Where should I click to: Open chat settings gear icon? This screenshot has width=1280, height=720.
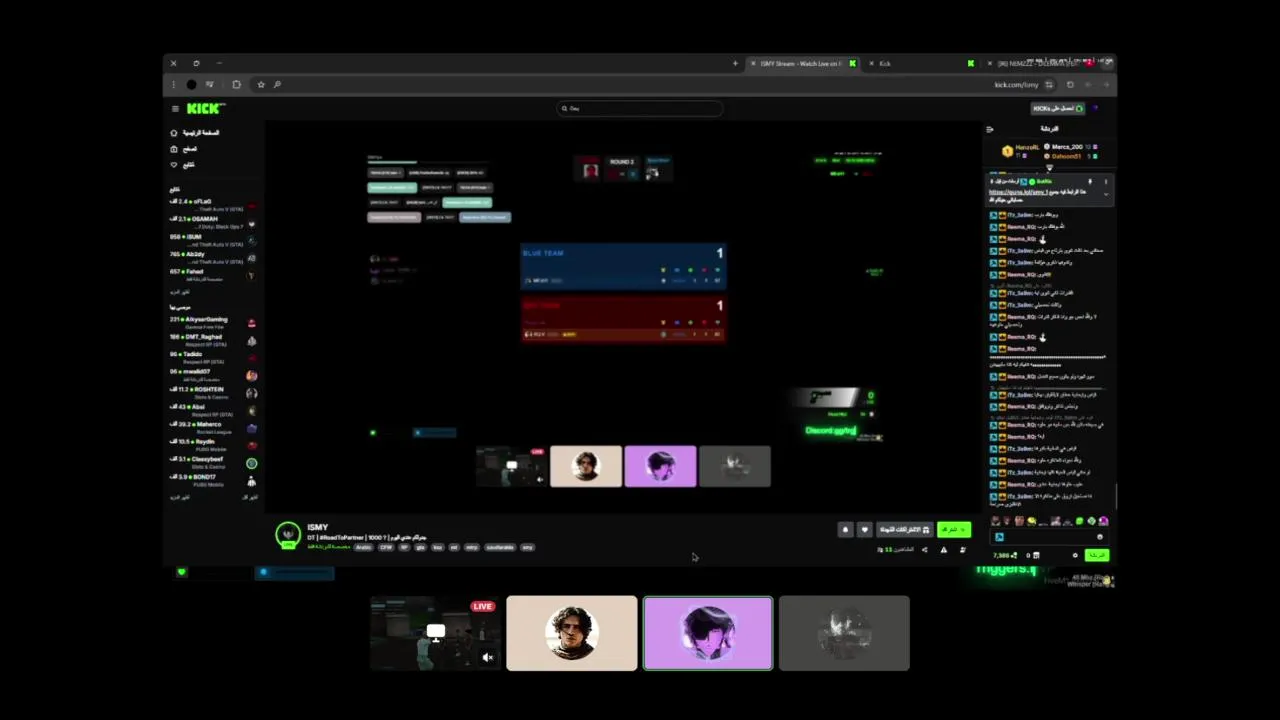(1076, 555)
